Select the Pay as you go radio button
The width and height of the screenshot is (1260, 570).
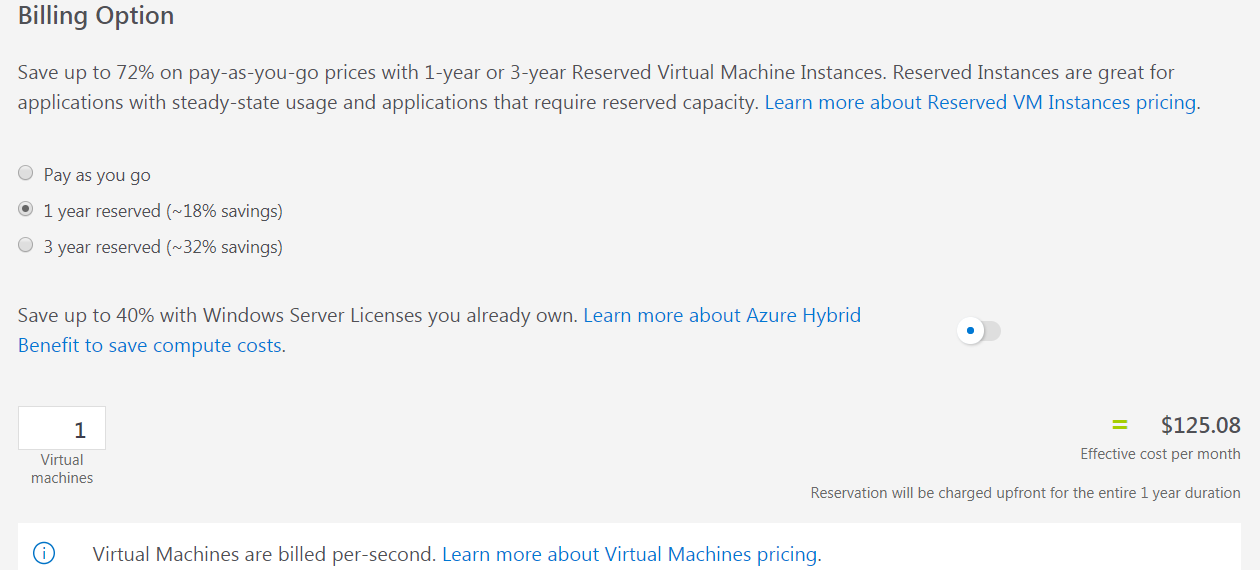(x=26, y=174)
